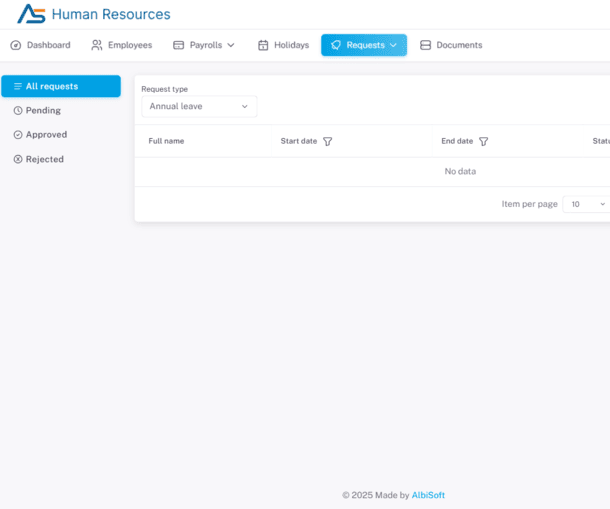Click the Dashboard gauge icon
This screenshot has height=509, width=610.
16,45
